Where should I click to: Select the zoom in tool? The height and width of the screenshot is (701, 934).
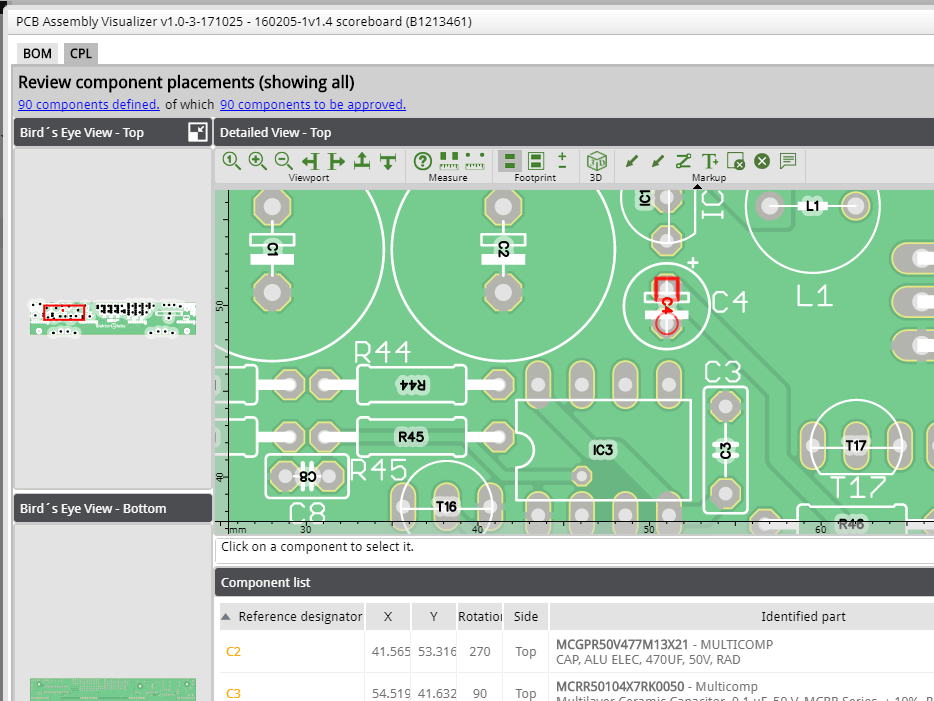pos(256,160)
